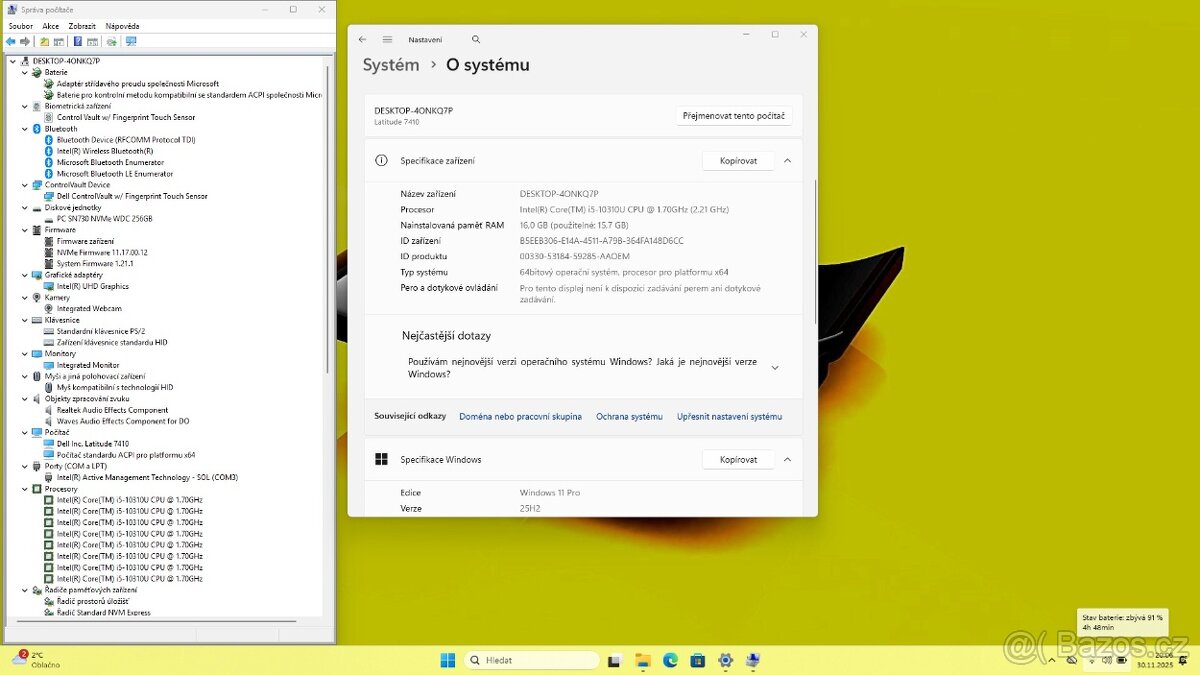Open the hamburger navigation menu in Nastavení

coord(387,39)
